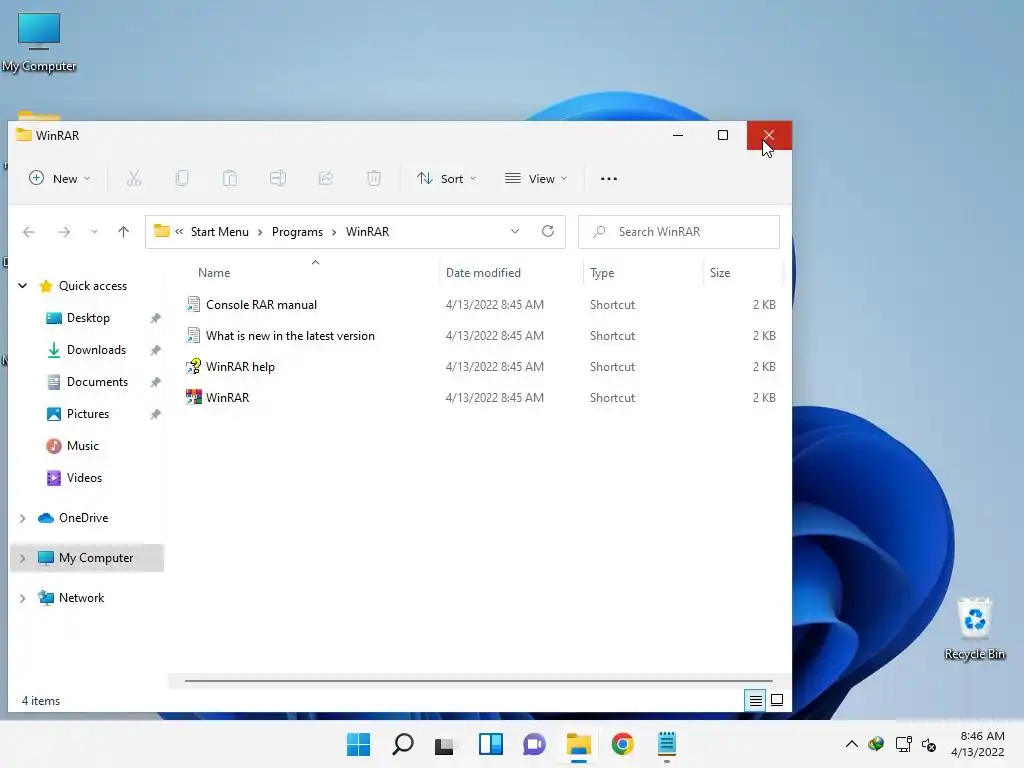This screenshot has width=1024, height=768.
Task: Go up one folder level
Action: (x=123, y=232)
